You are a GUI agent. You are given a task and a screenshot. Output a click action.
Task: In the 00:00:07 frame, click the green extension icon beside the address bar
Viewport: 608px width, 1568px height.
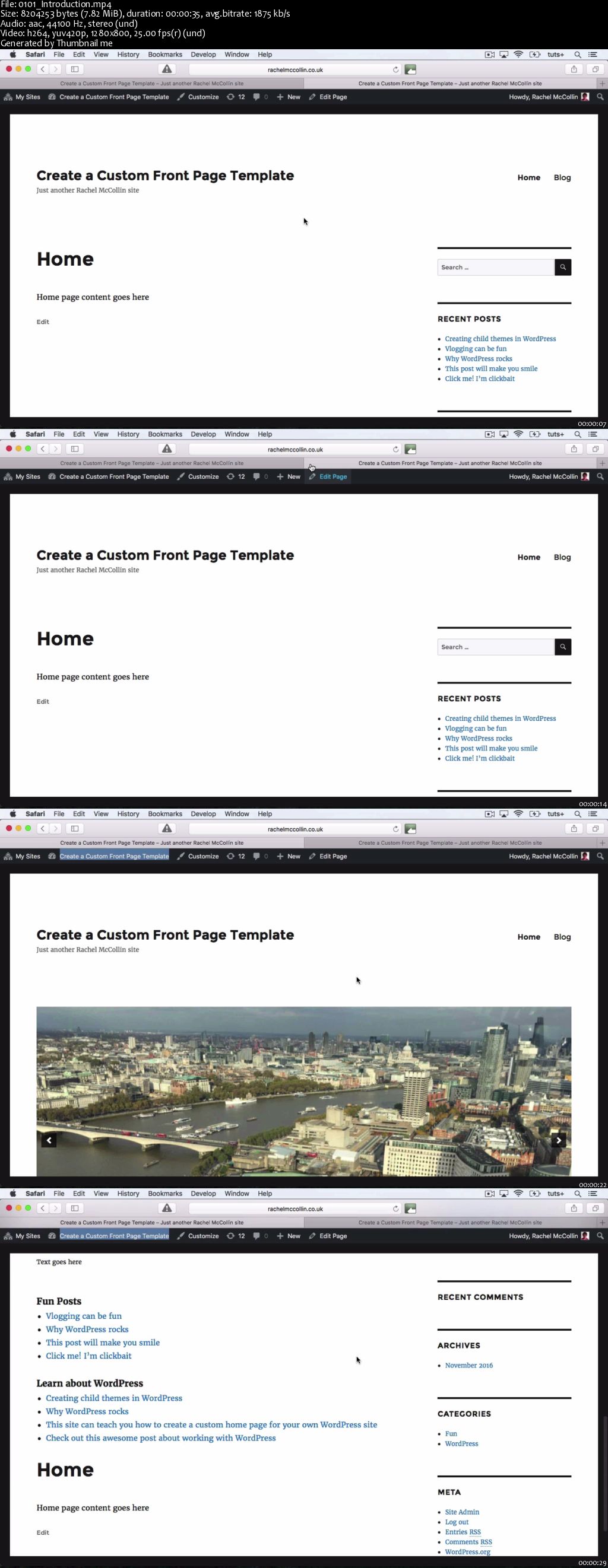point(411,69)
